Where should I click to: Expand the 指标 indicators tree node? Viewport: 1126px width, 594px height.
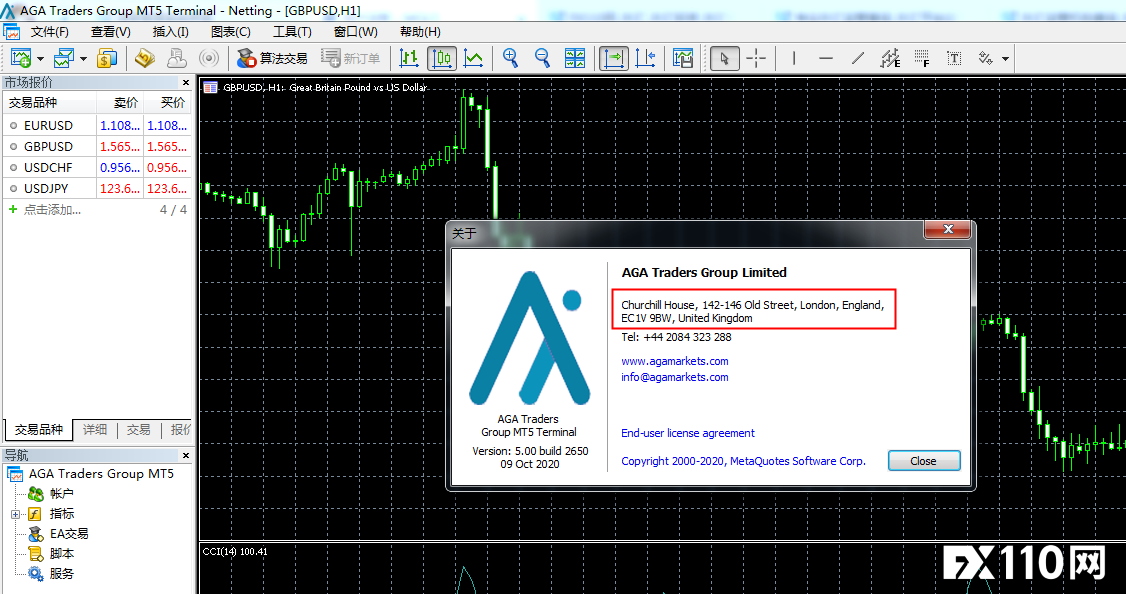pos(15,514)
